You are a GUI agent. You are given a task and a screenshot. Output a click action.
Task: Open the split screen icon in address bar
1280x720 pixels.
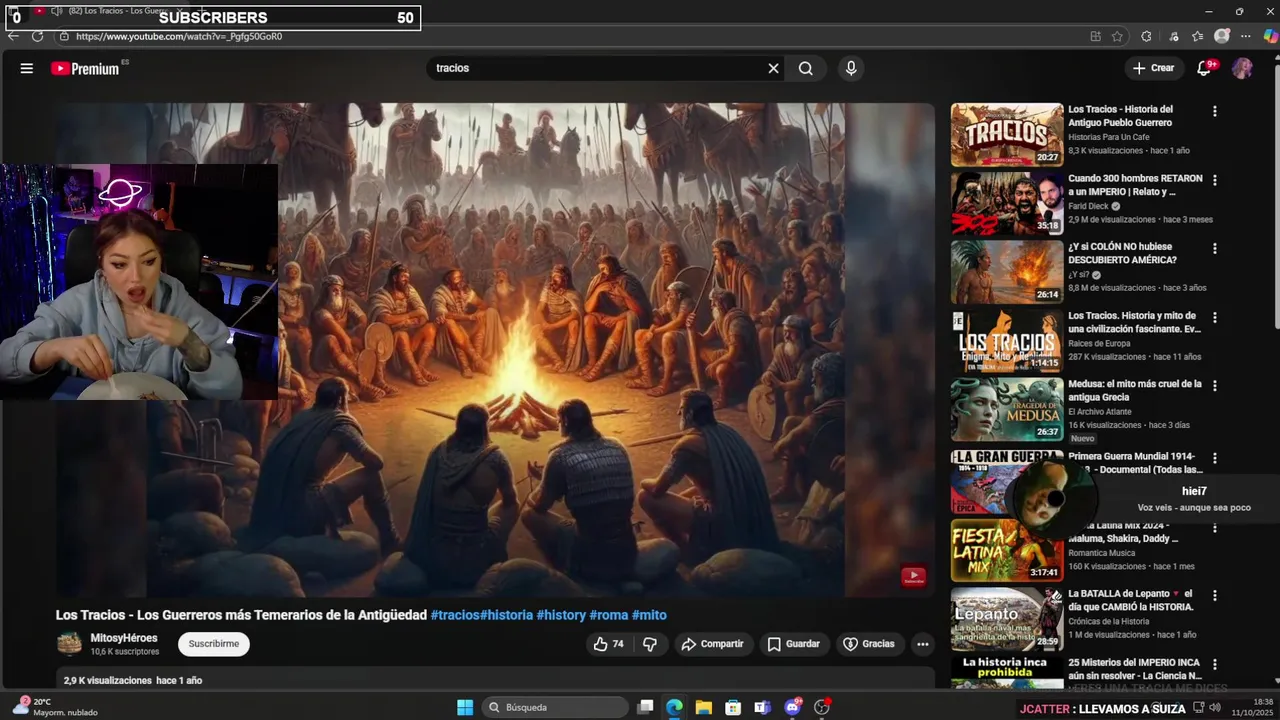coord(1096,36)
